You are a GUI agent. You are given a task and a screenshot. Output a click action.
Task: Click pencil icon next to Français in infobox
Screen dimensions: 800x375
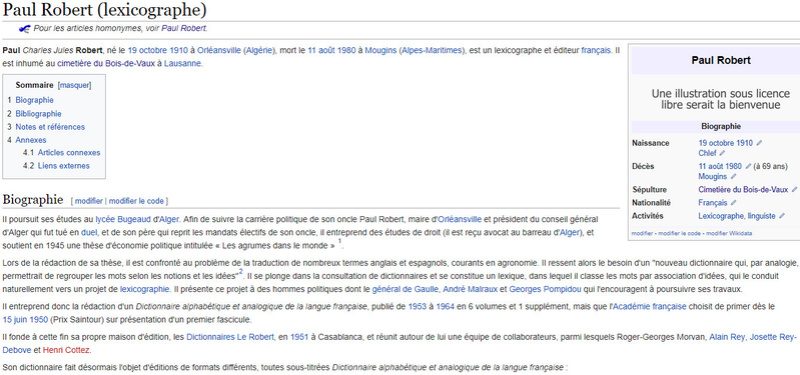[734, 203]
